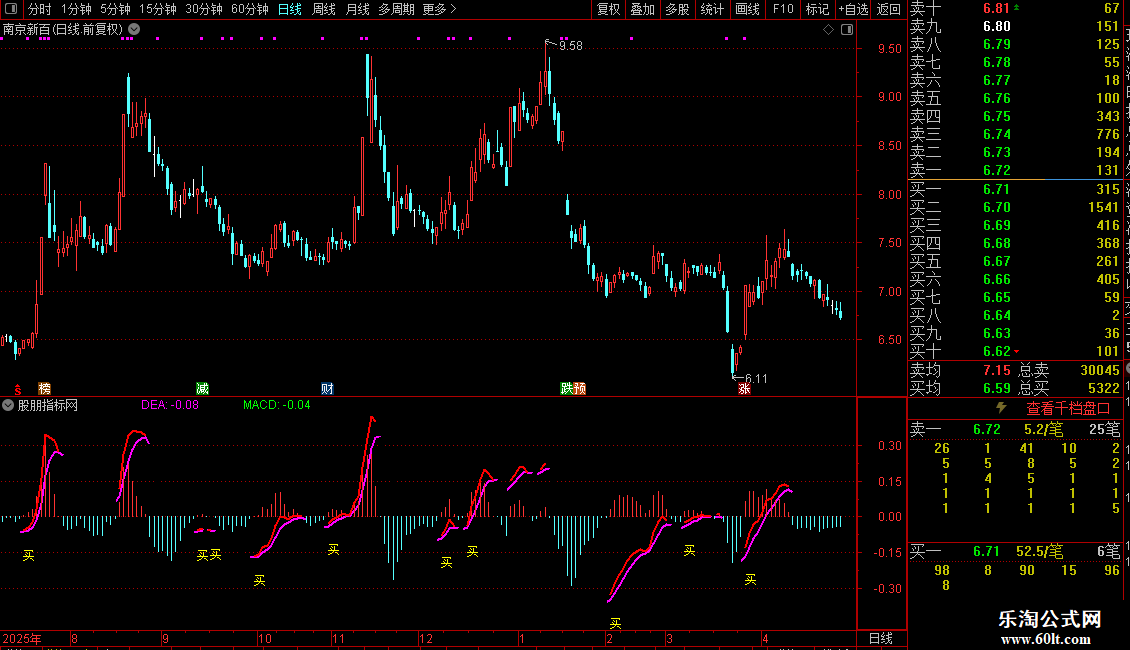Image resolution: width=1130 pixels, height=650 pixels.
Task: Open 查看千档盘口 link
Action: coord(1068,409)
